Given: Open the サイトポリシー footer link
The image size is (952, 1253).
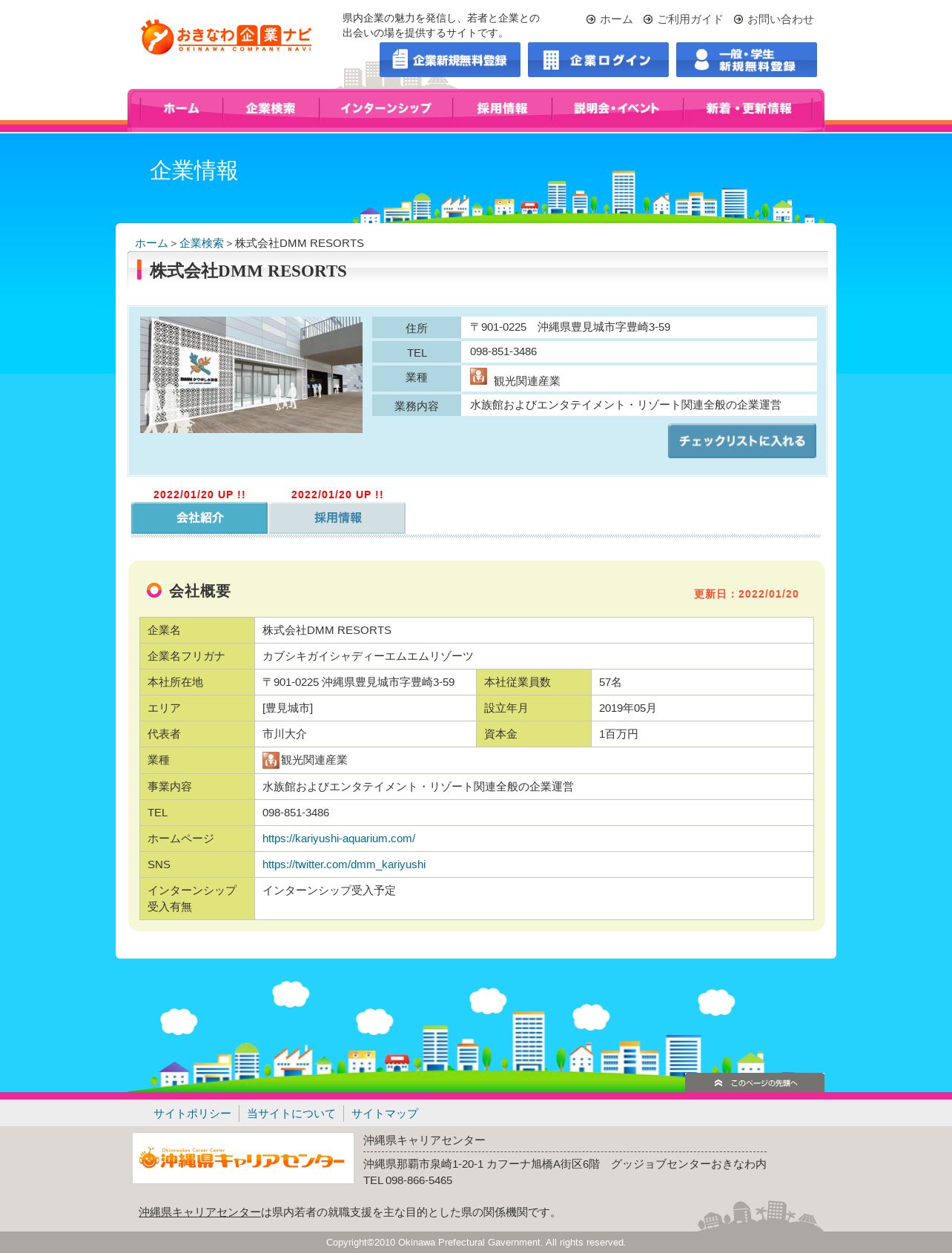Looking at the screenshot, I should coord(192,1114).
